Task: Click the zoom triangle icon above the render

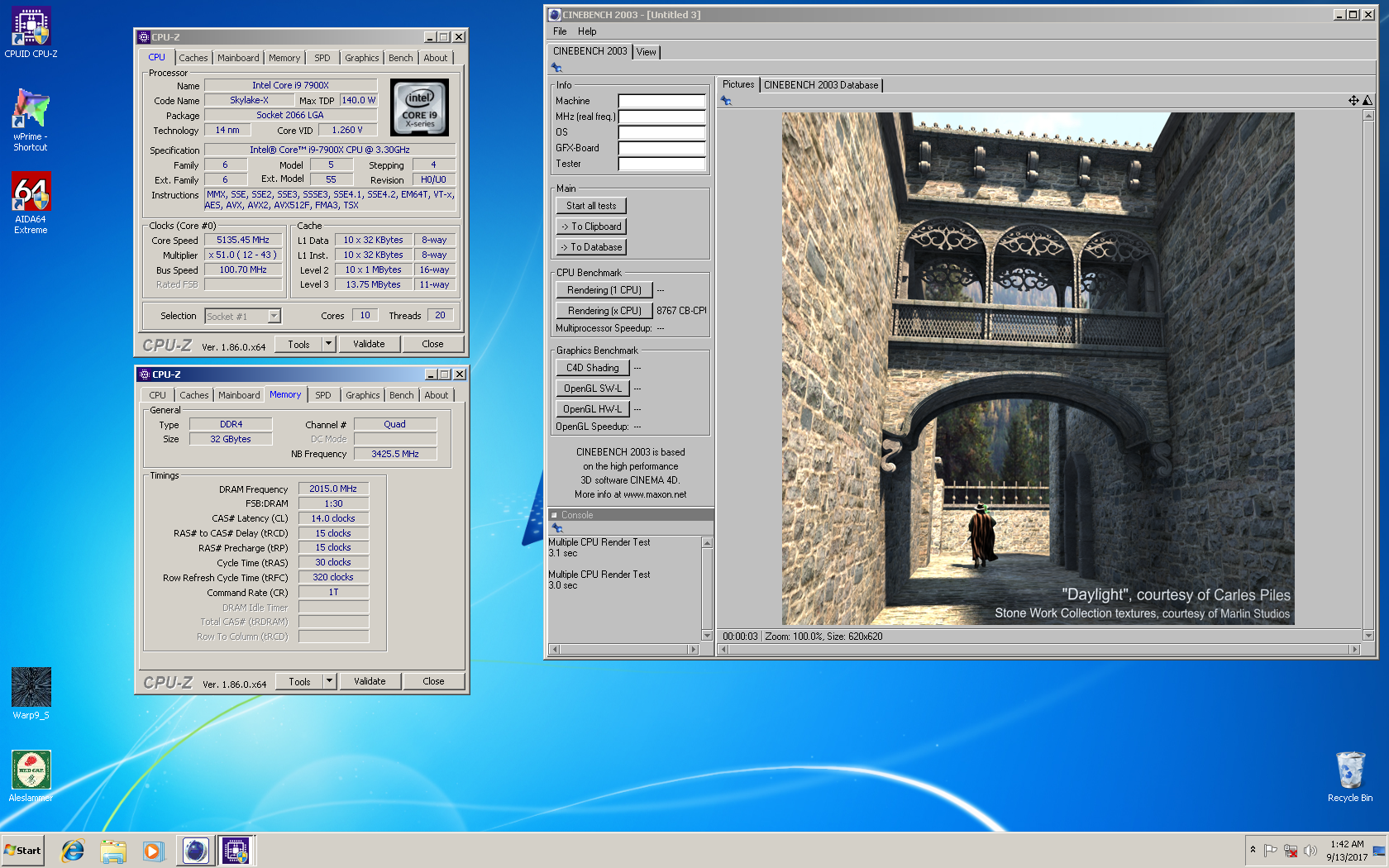Action: pyautogui.click(x=1368, y=101)
